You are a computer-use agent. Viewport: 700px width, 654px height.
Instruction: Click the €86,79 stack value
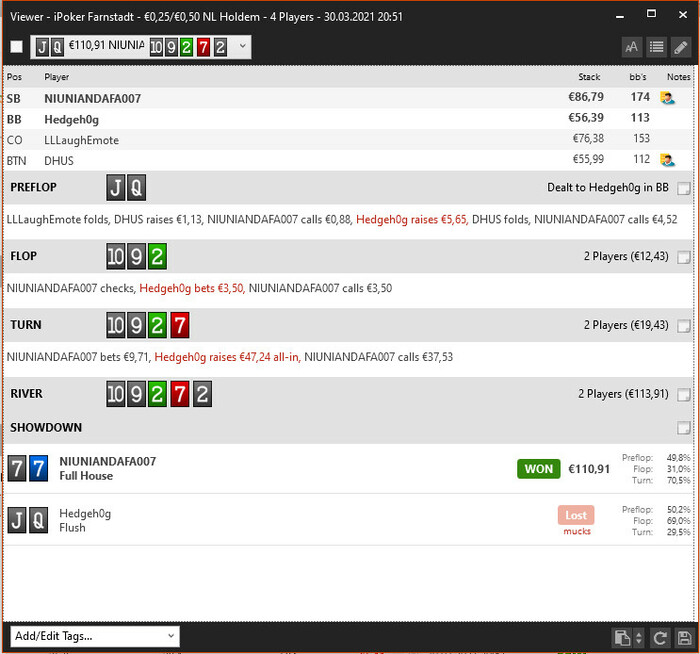pyautogui.click(x=586, y=96)
